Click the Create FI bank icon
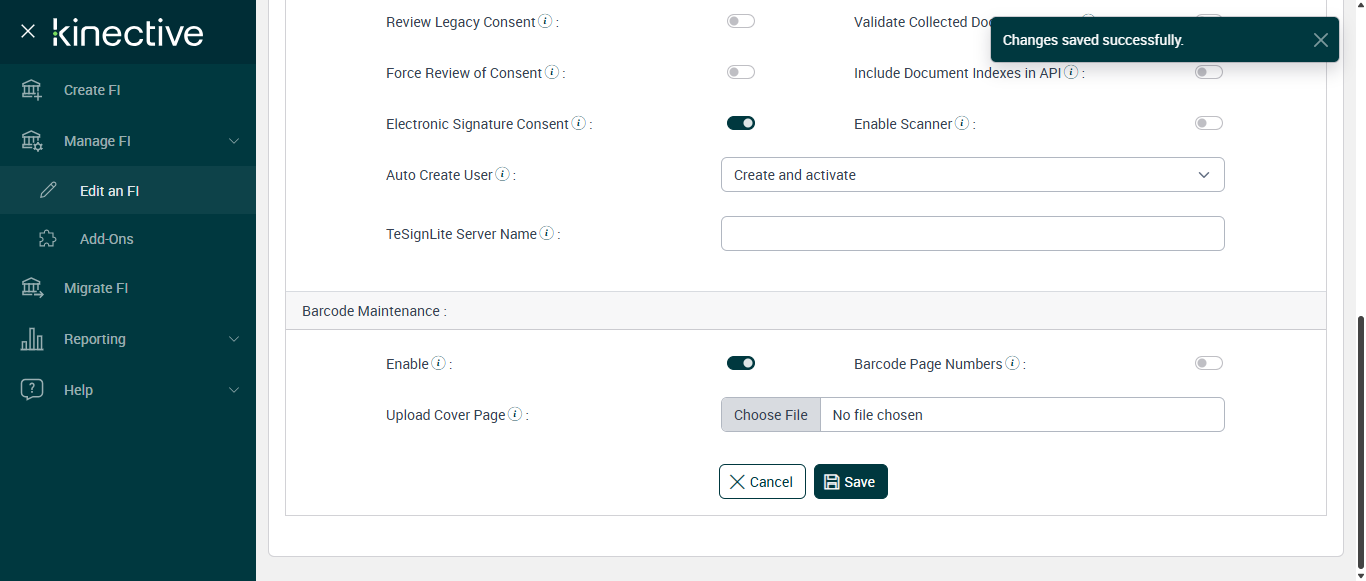 [32, 90]
